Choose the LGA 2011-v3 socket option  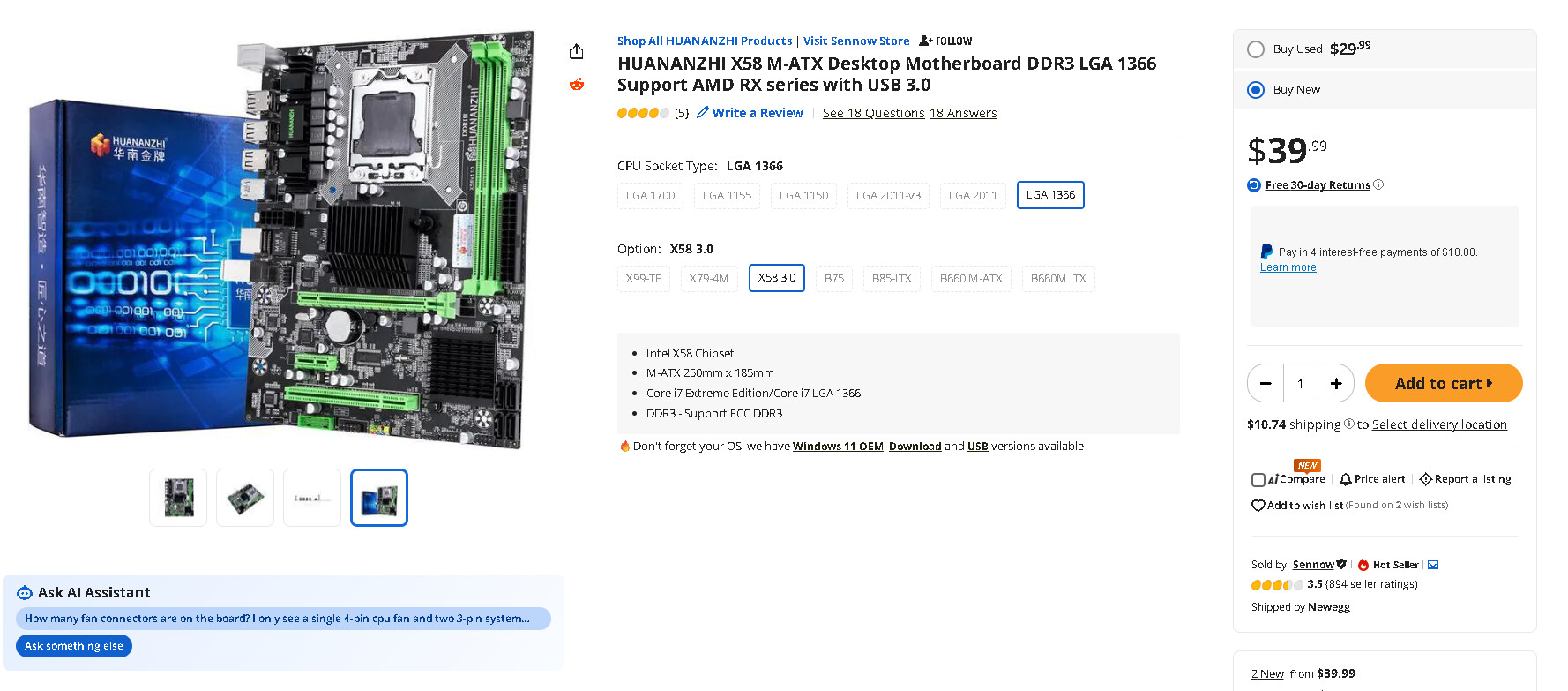[888, 195]
